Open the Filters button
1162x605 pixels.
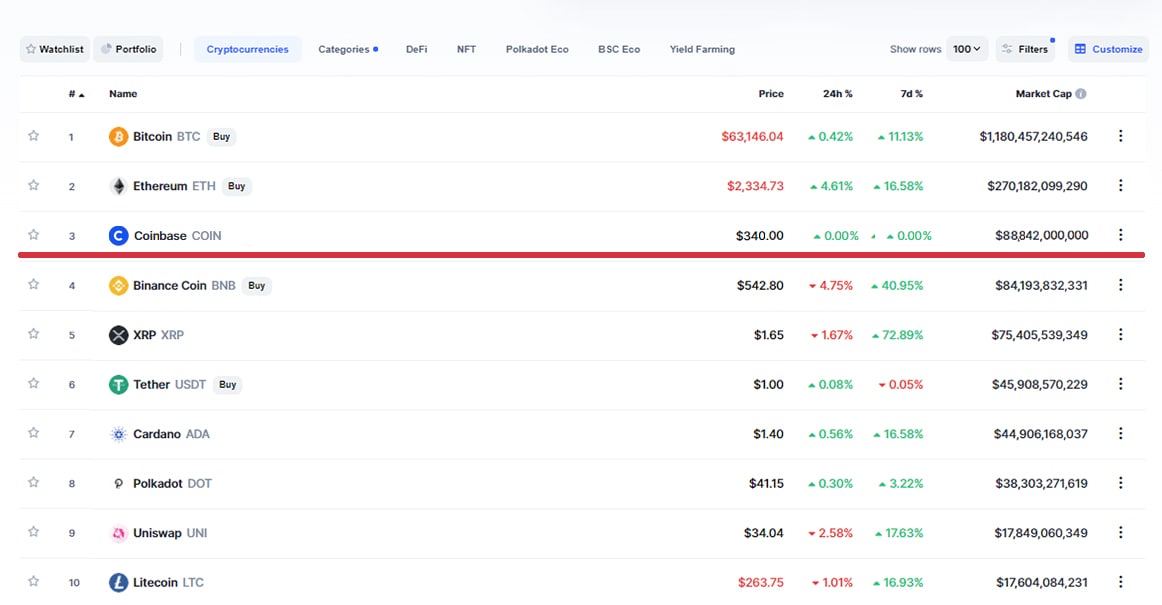click(x=1025, y=49)
